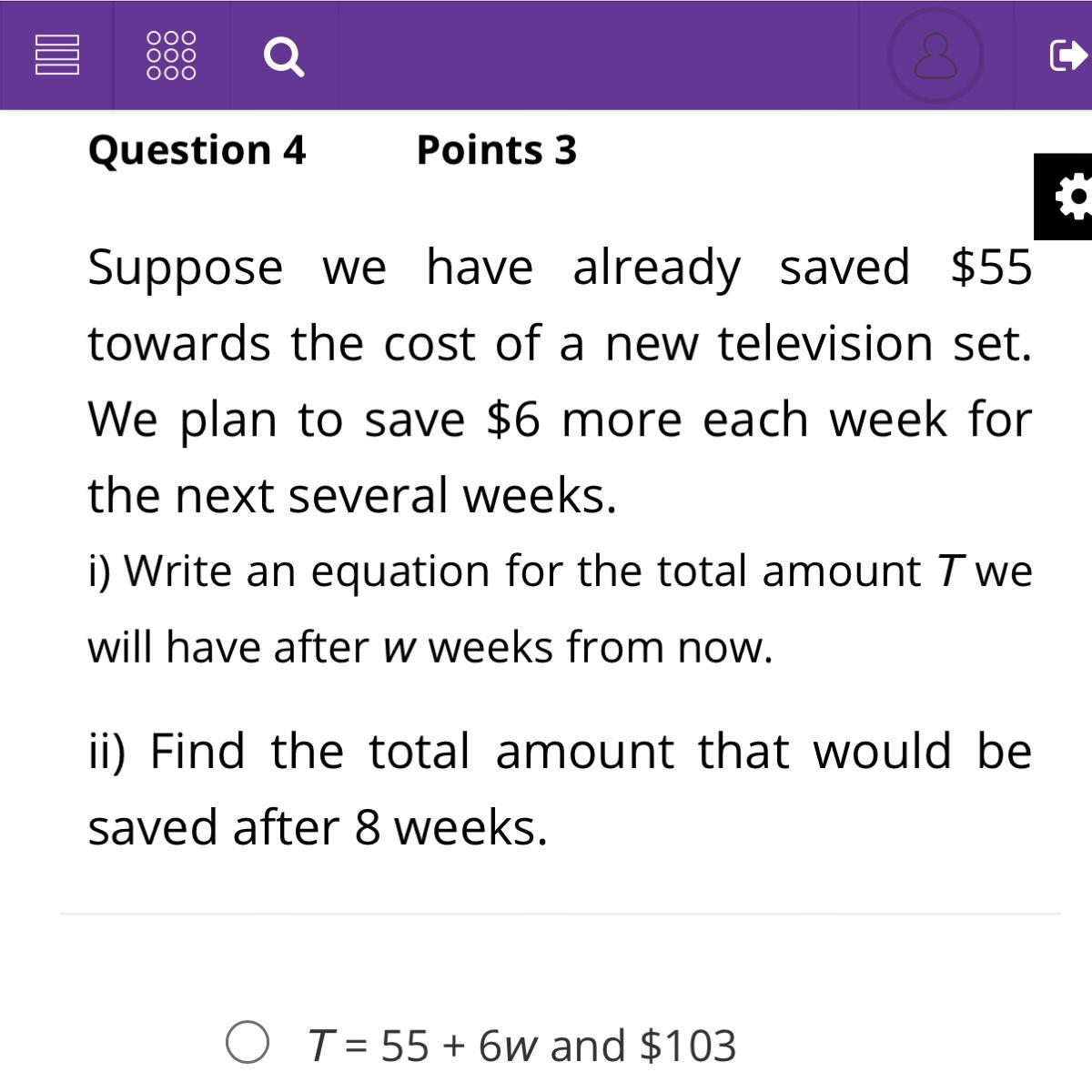The width and height of the screenshot is (1092, 1092).
Task: Click the 'towards the cost of a new television set' line
Action: click(x=560, y=344)
